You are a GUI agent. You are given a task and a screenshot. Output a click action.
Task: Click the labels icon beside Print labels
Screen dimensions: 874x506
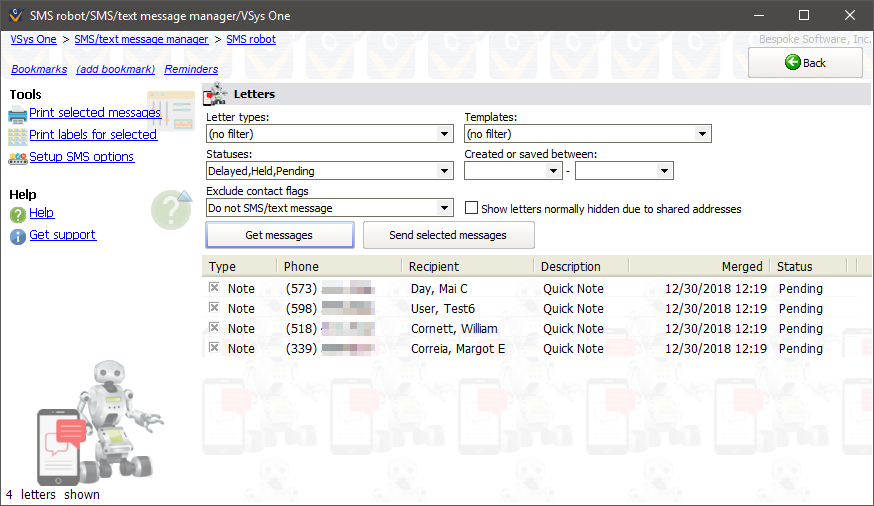[18, 135]
